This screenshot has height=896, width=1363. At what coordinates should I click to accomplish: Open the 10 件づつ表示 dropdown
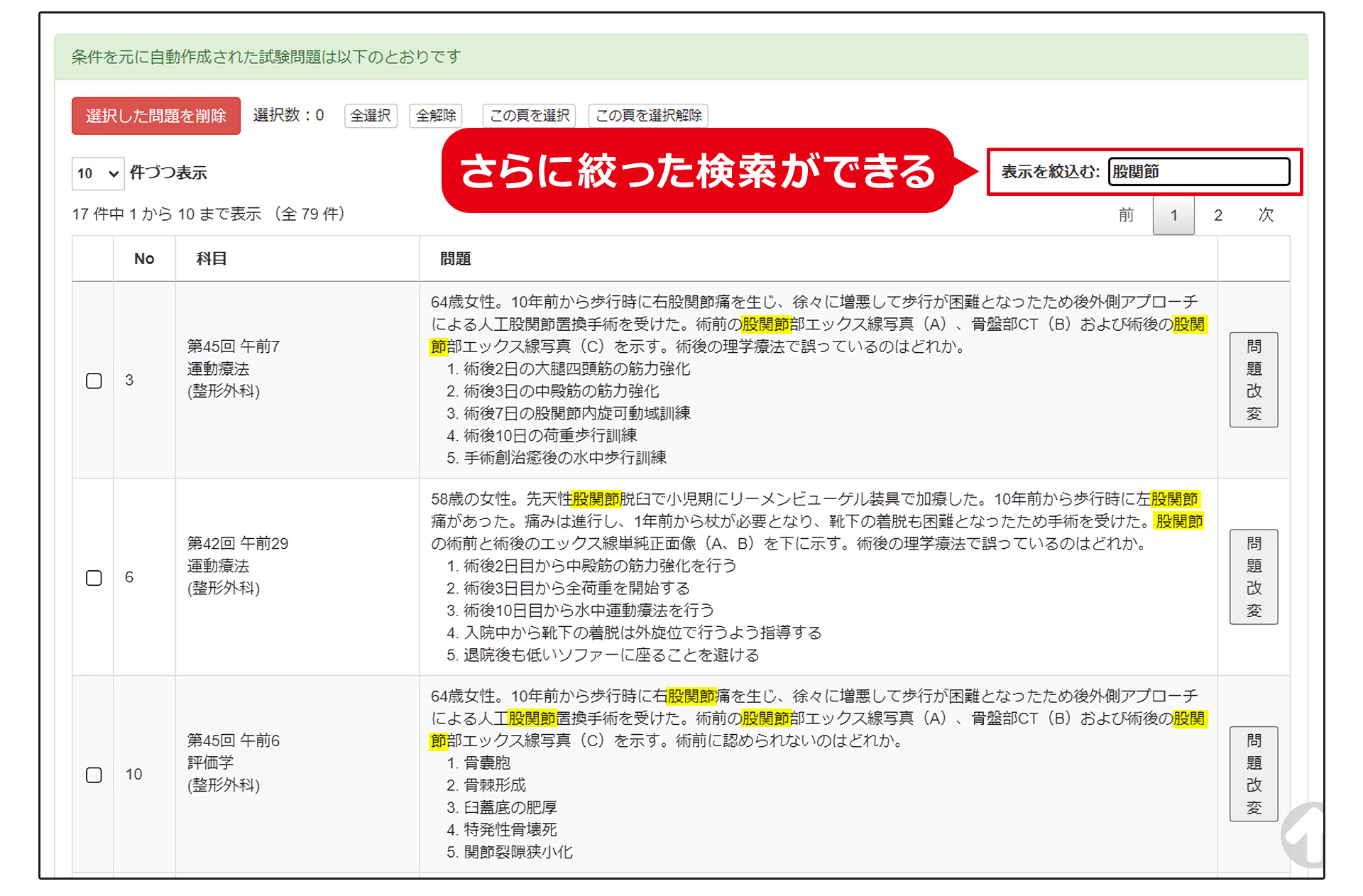(98, 173)
